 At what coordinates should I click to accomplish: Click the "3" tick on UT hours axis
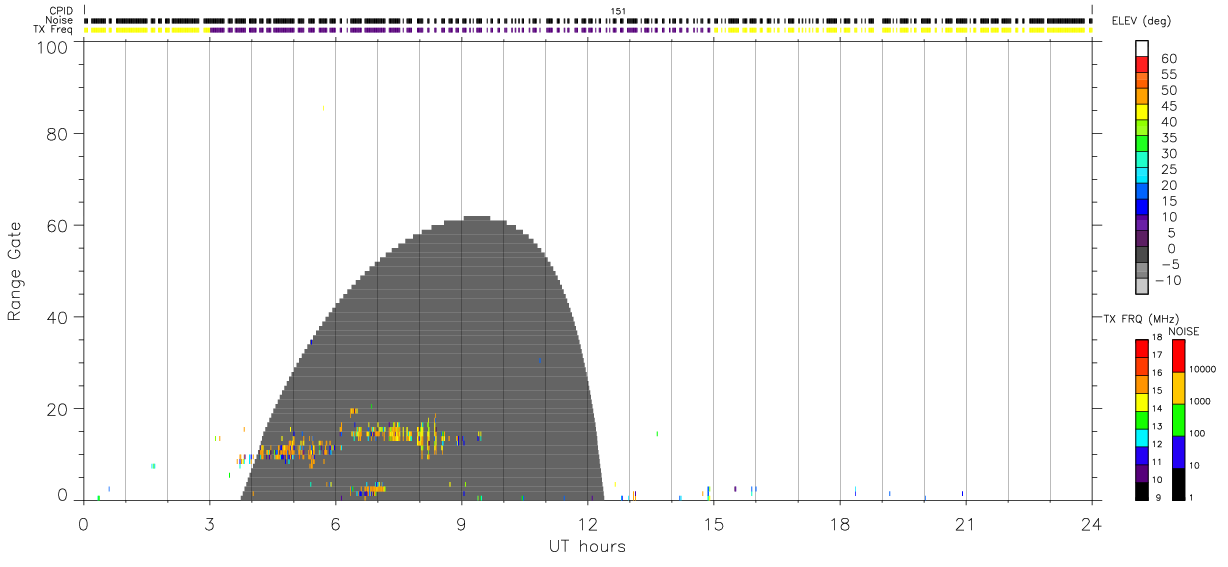tap(209, 523)
